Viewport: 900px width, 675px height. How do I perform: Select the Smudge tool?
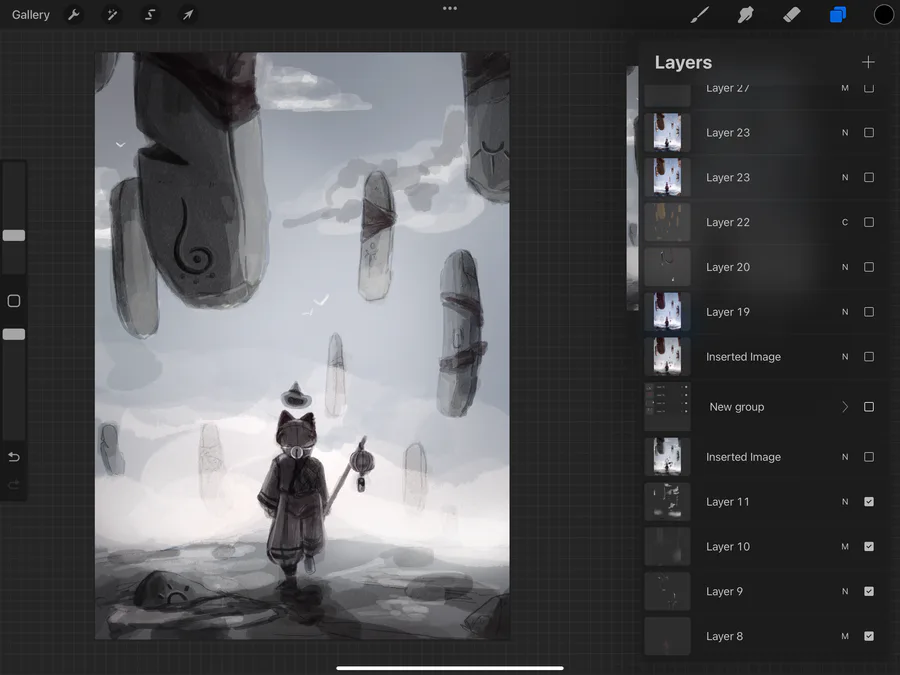tap(745, 15)
